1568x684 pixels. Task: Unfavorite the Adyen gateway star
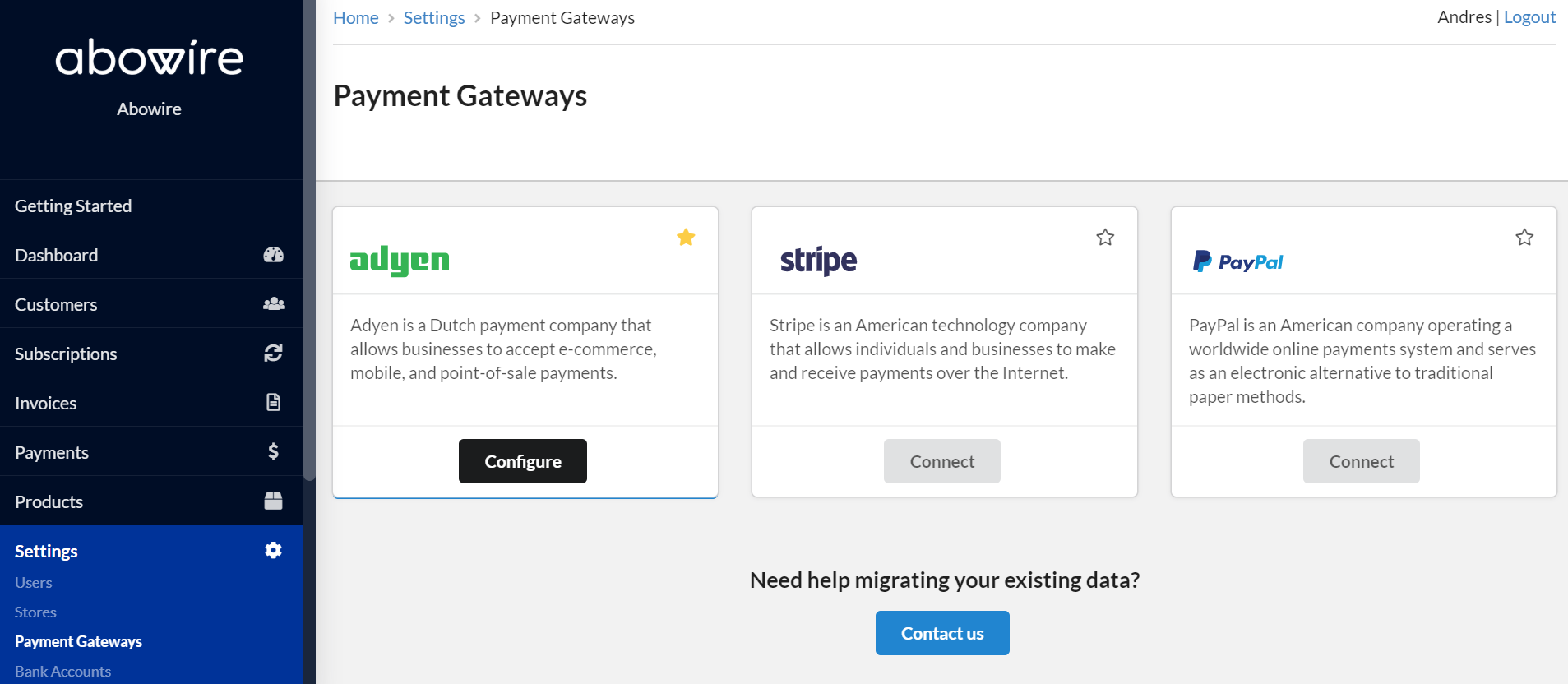[x=686, y=238]
